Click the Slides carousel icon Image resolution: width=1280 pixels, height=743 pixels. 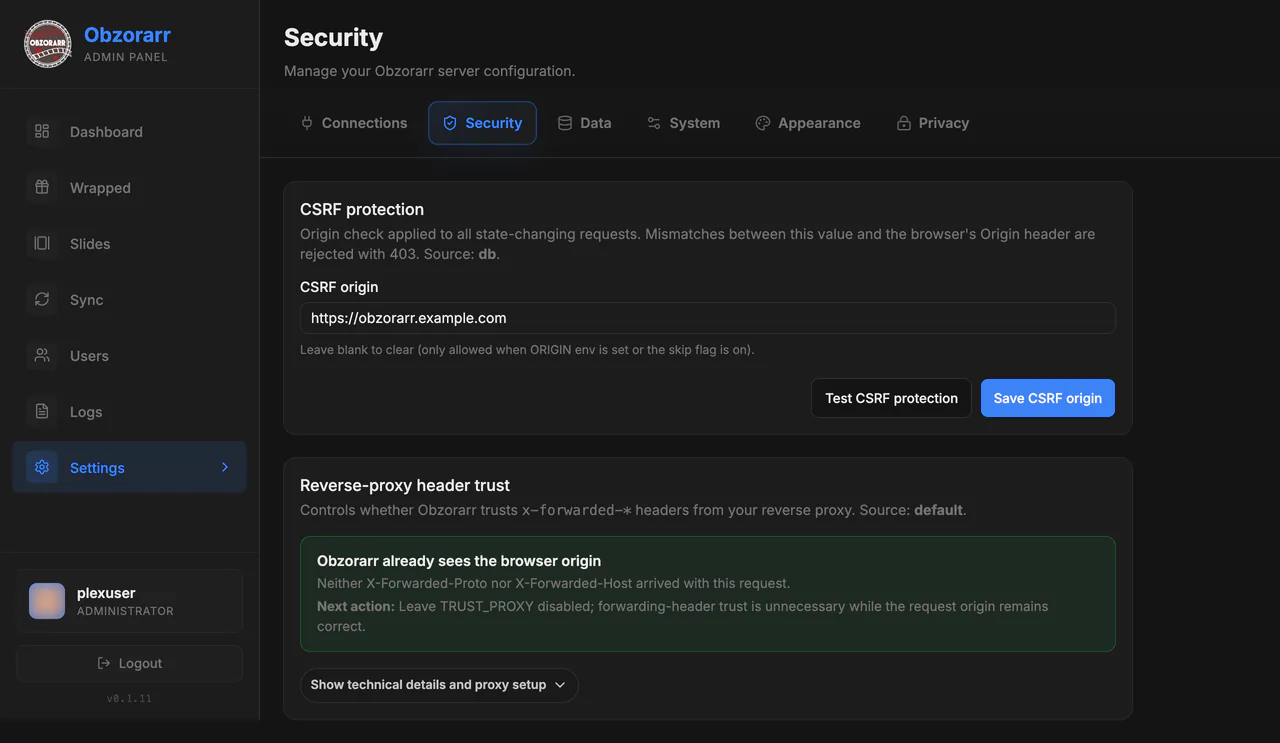click(42, 243)
